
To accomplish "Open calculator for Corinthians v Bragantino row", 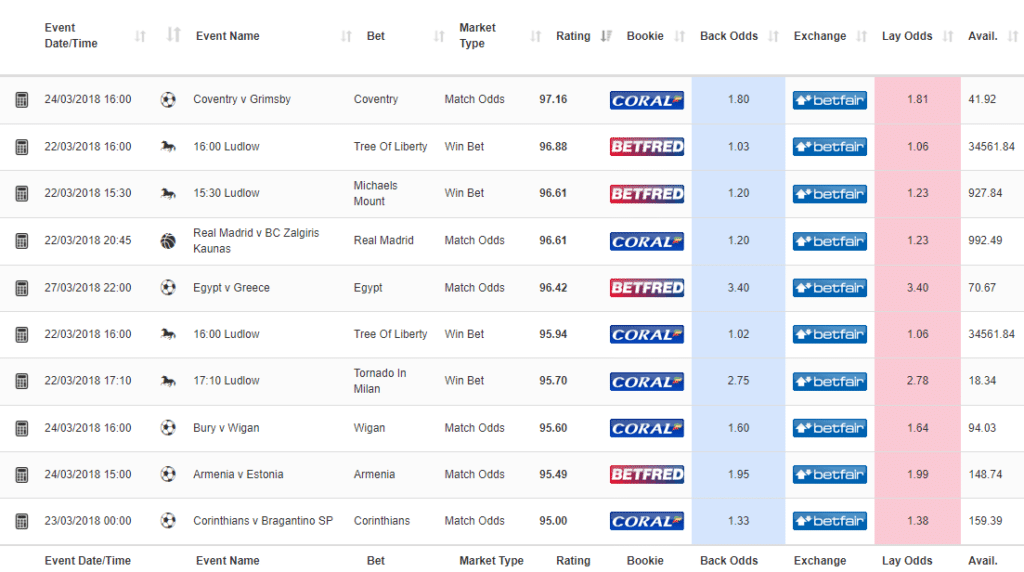I will [22, 521].
